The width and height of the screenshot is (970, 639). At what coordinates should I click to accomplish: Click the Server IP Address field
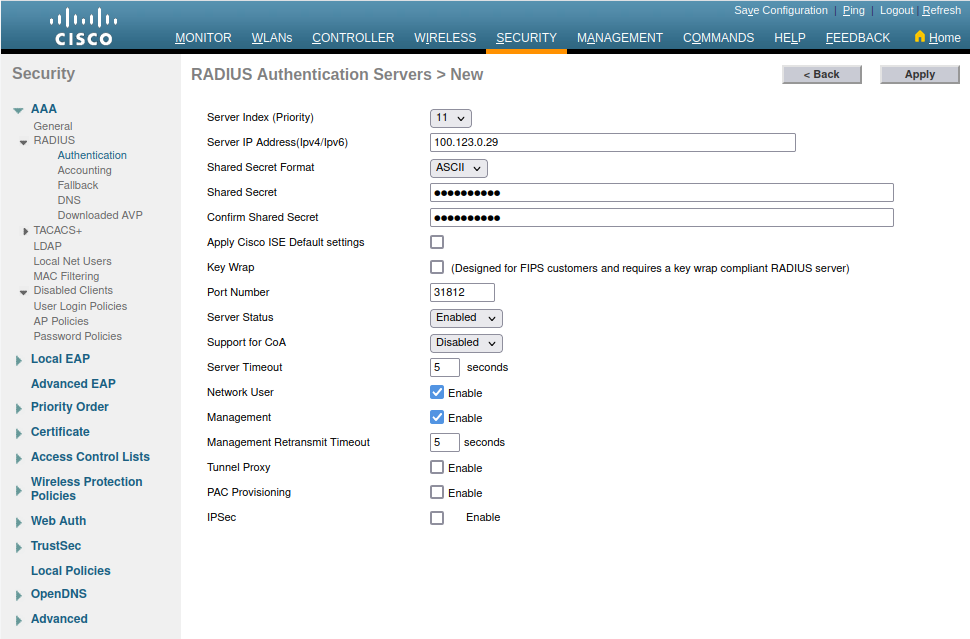(612, 142)
